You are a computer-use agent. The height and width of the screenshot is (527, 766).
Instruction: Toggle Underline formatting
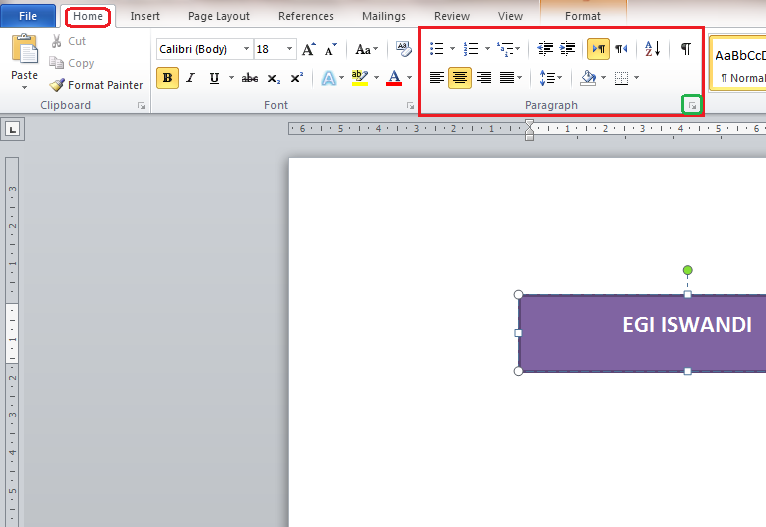click(214, 78)
